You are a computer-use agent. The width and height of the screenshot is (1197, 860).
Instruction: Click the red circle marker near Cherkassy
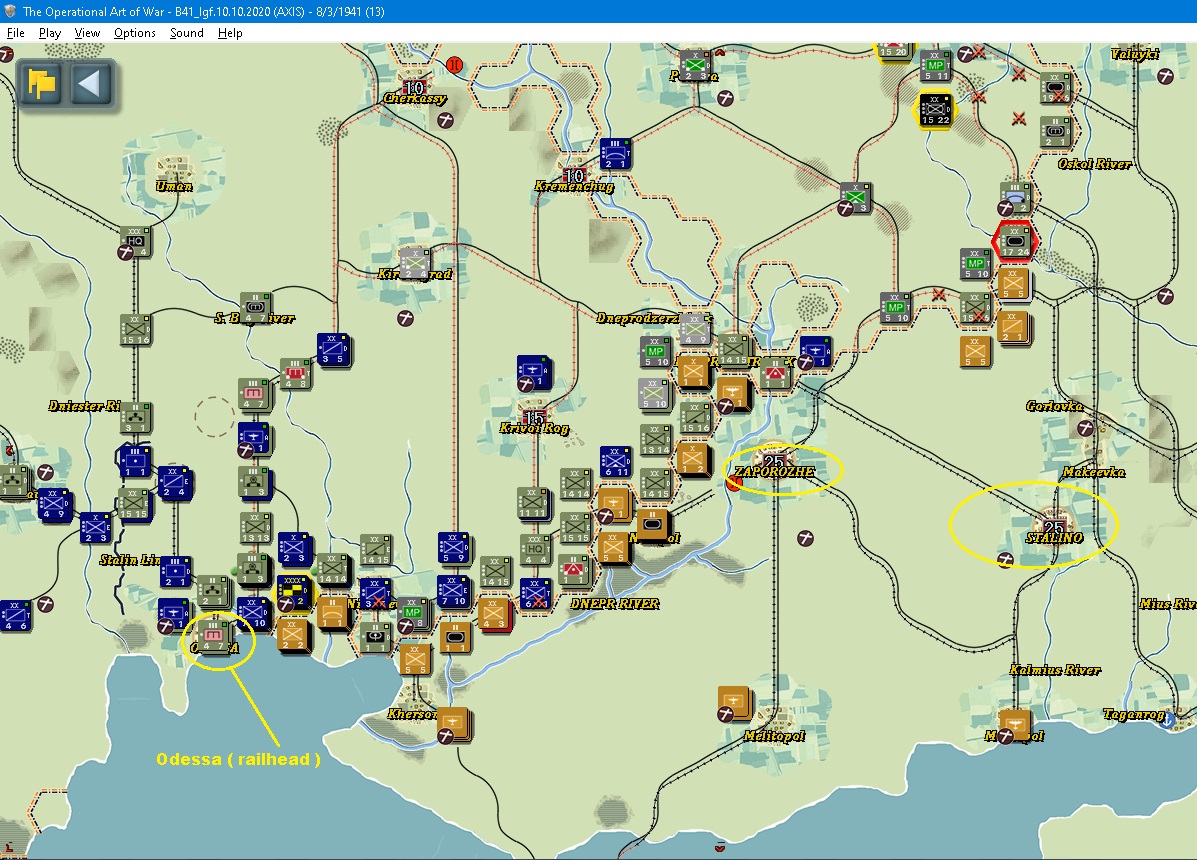click(455, 65)
